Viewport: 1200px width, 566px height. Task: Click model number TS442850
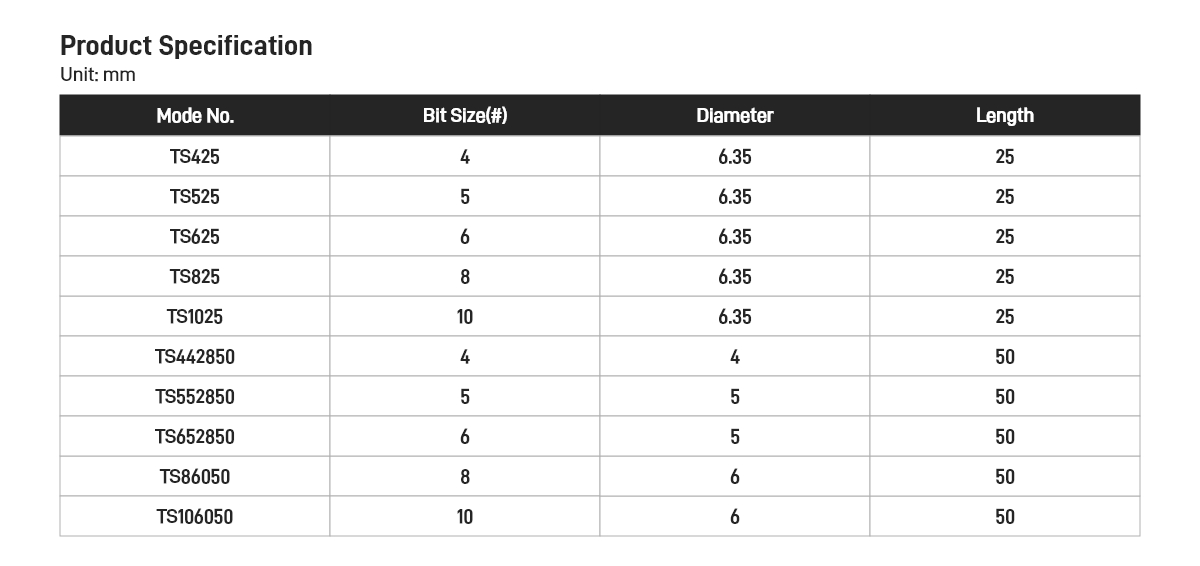[x=195, y=357]
